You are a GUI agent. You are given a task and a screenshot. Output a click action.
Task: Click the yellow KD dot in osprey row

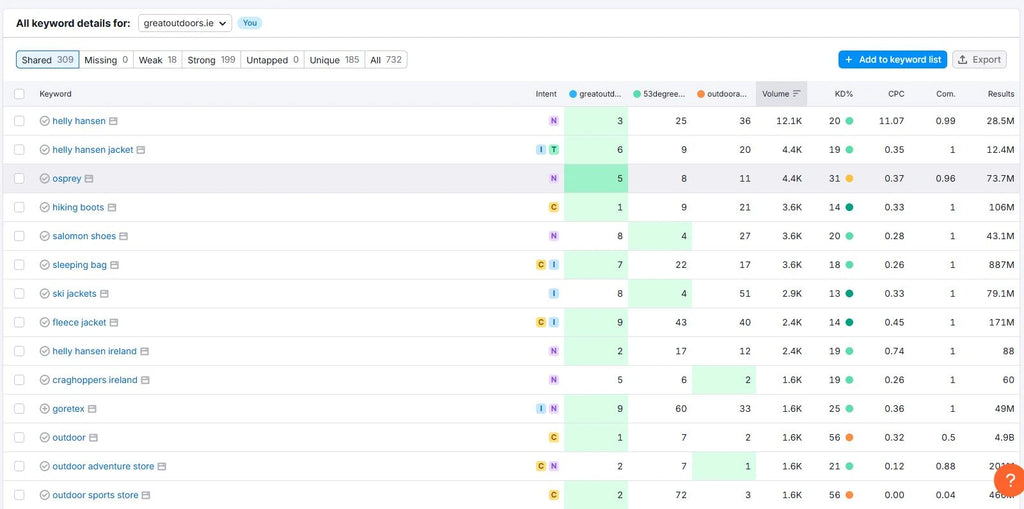point(849,179)
